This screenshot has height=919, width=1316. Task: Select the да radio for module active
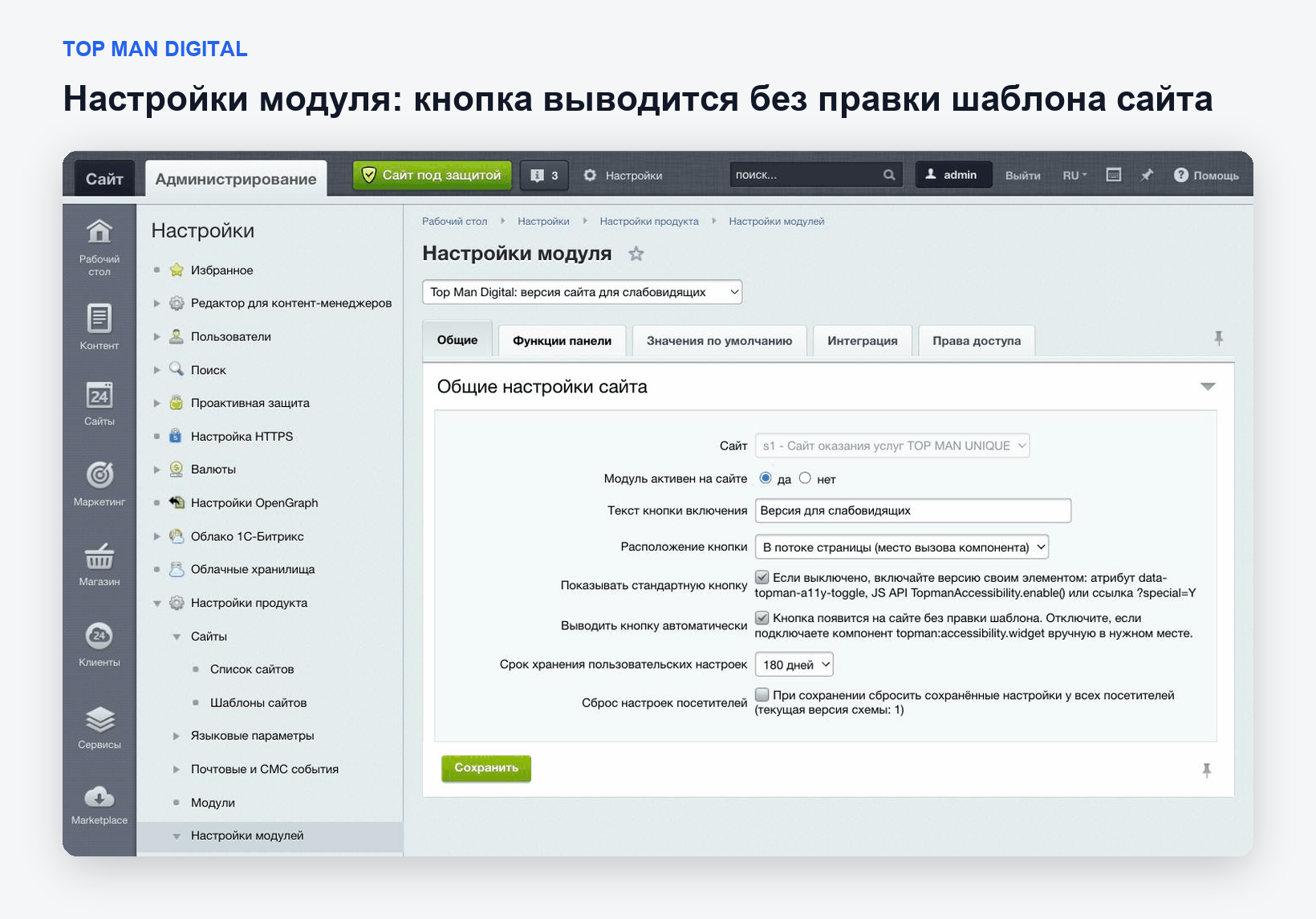[x=766, y=478]
